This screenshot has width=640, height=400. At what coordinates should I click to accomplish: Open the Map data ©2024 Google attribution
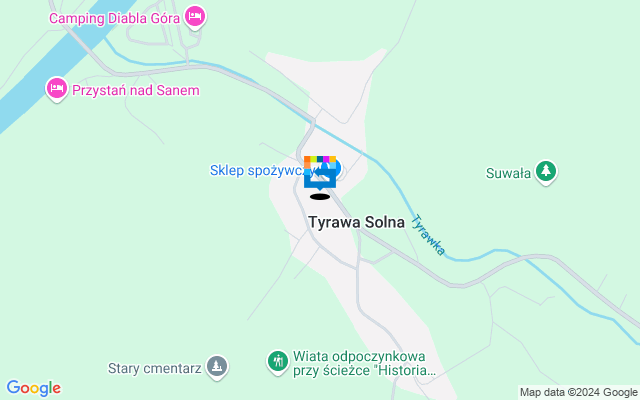(578, 393)
